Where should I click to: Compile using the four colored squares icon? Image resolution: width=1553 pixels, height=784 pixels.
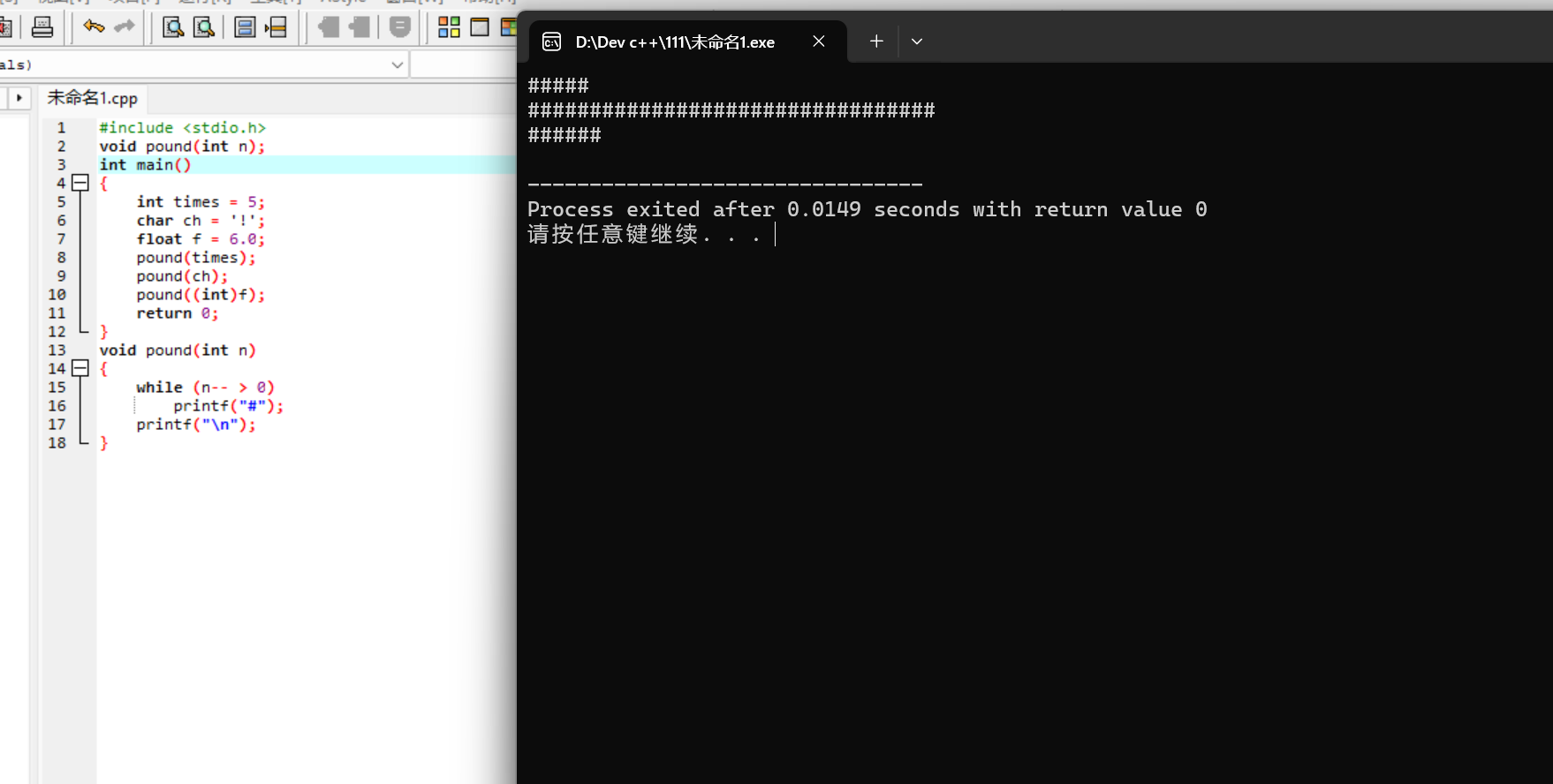click(x=449, y=27)
